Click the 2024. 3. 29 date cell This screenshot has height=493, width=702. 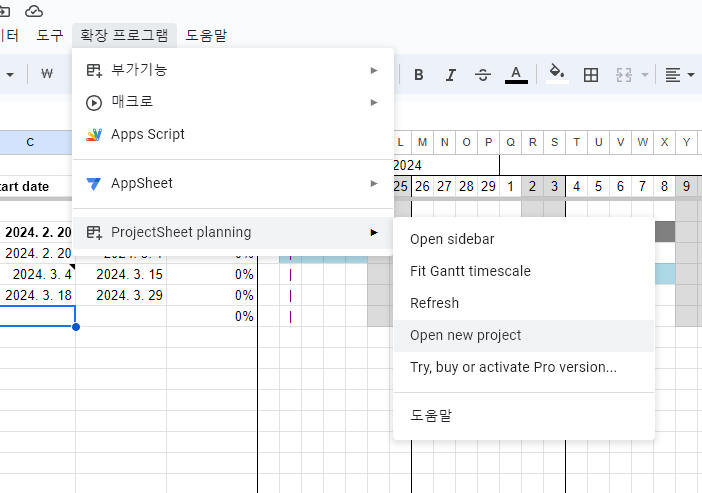pyautogui.click(x=121, y=295)
